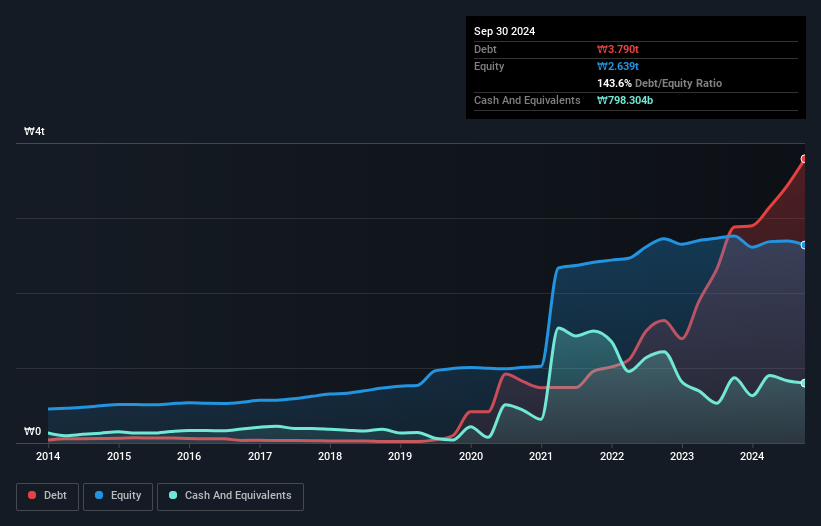Click the 2020 x-axis label
This screenshot has width=821, height=526.
[471, 456]
